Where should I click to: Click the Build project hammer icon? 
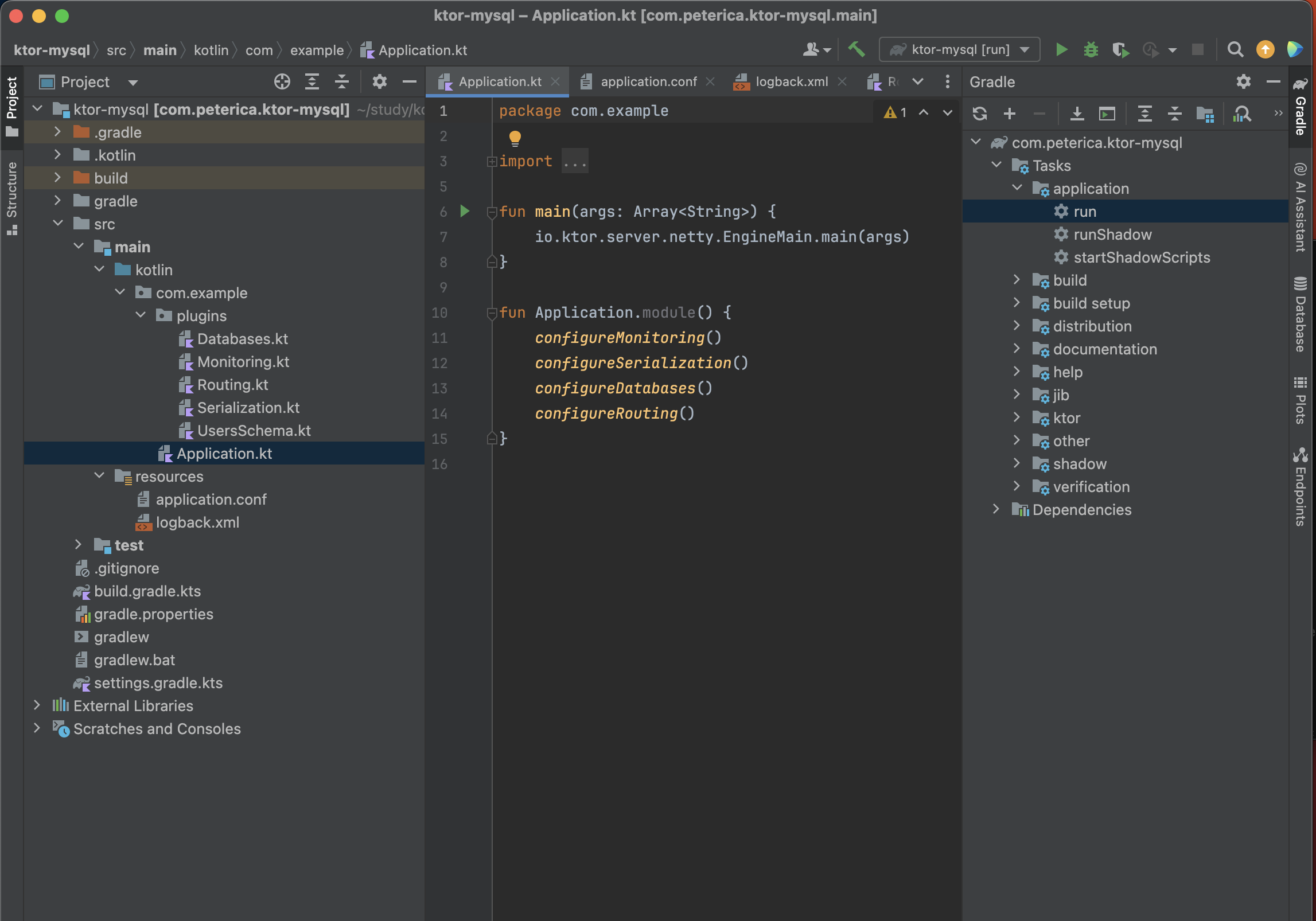tap(856, 50)
